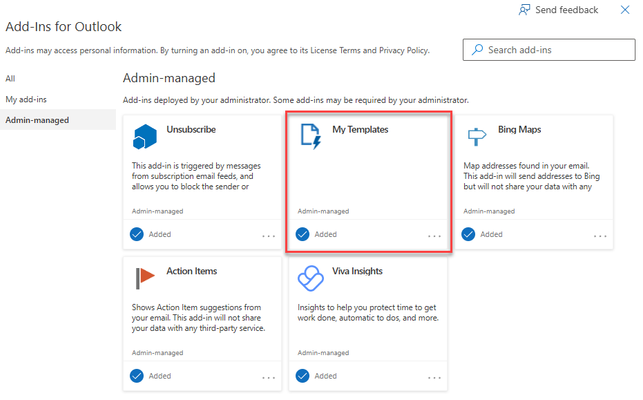Screen dimensions: 643x400
Task: Toggle the Added checkmark for Unsubscribe
Action: point(137,234)
